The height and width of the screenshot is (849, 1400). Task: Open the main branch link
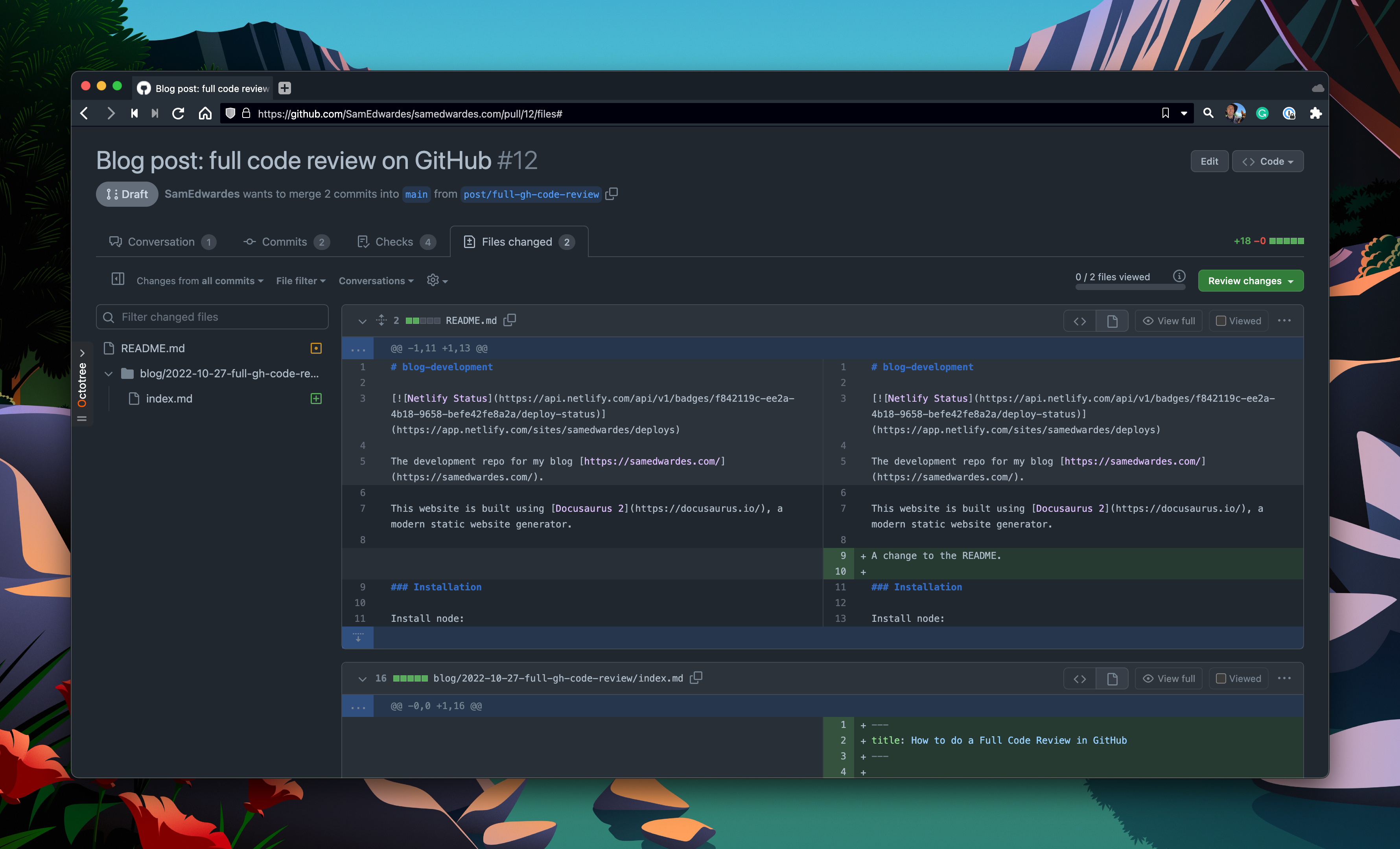416,194
